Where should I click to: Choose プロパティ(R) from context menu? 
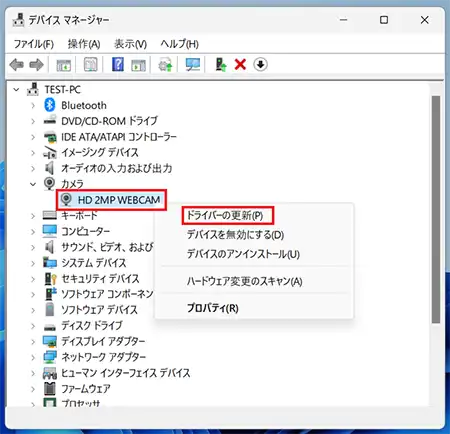(x=213, y=308)
